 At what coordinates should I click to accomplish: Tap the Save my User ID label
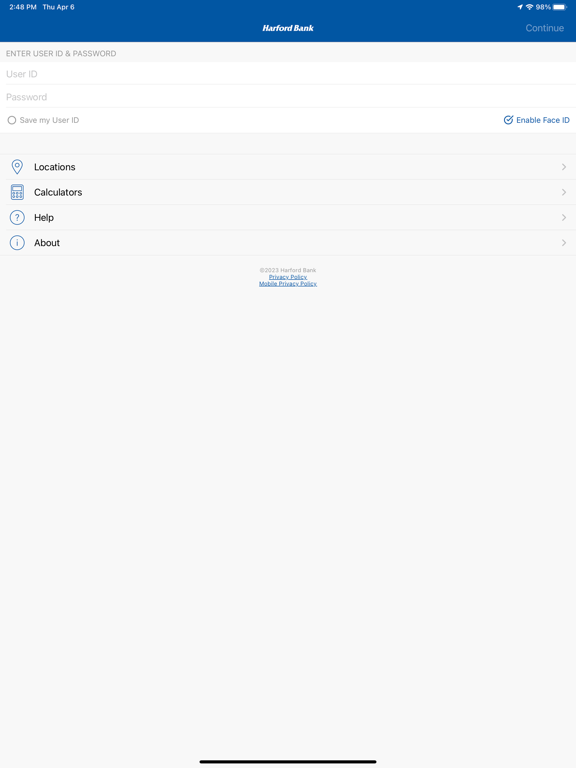49,120
